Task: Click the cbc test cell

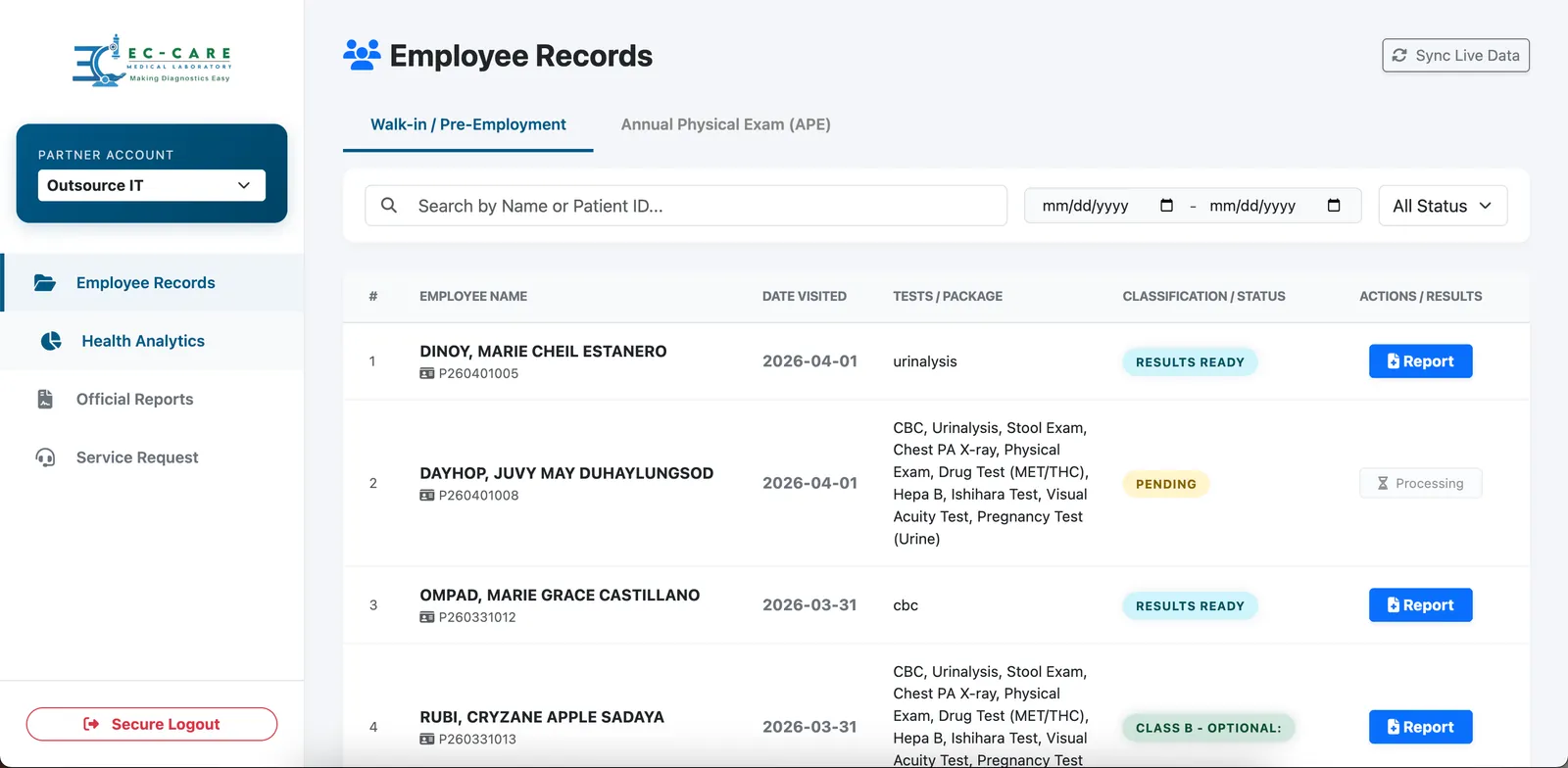Action: tap(906, 605)
